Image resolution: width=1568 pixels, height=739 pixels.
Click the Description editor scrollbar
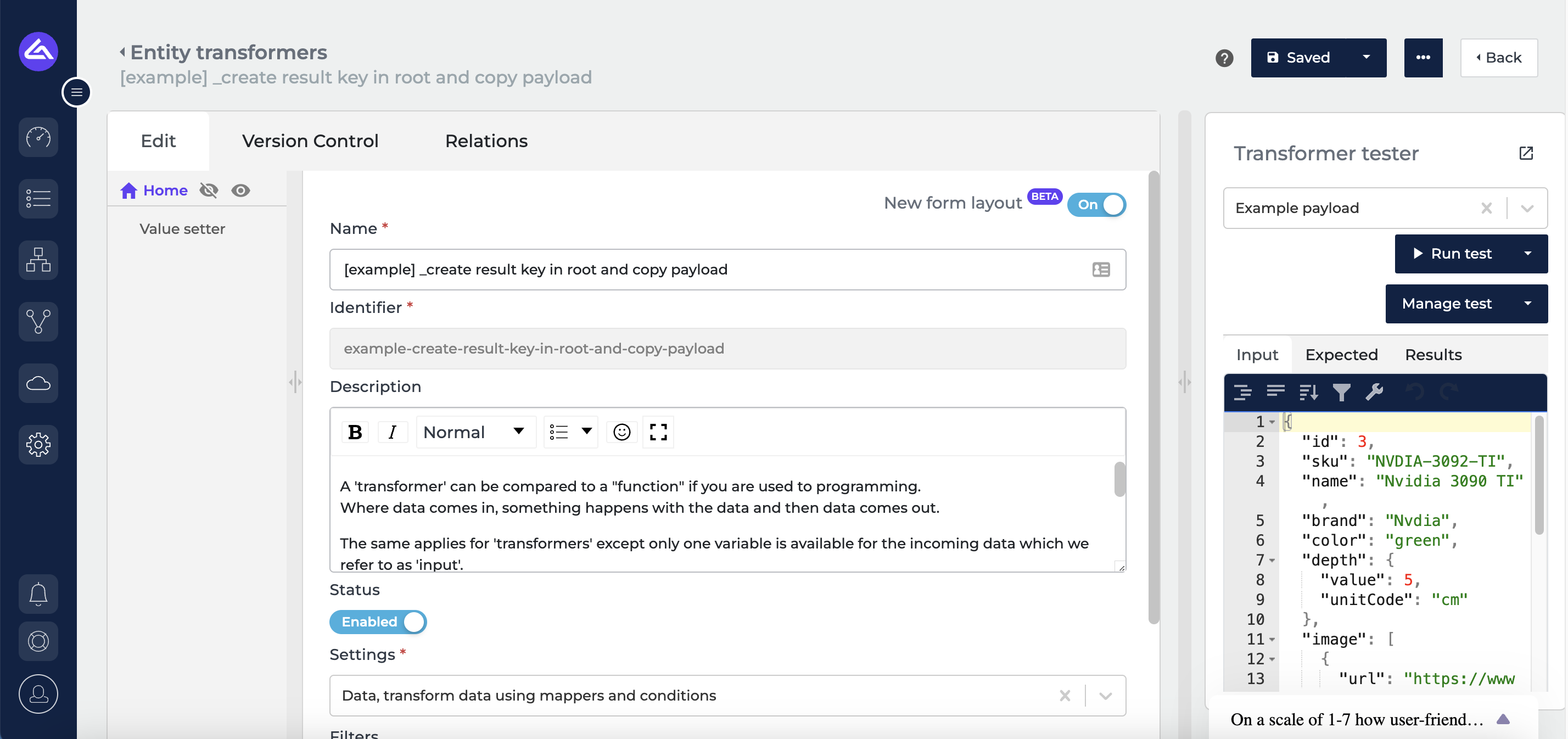point(1119,480)
